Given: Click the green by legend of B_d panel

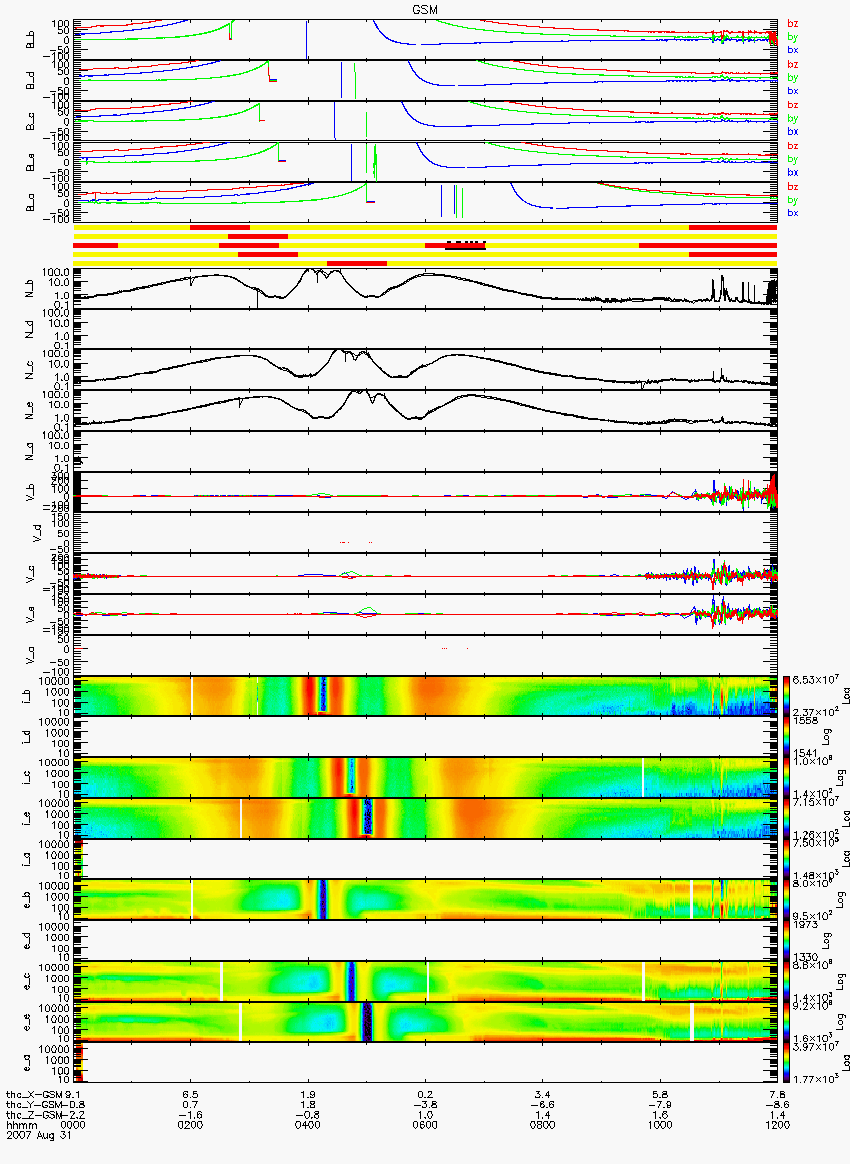Looking at the screenshot, I should (x=793, y=77).
